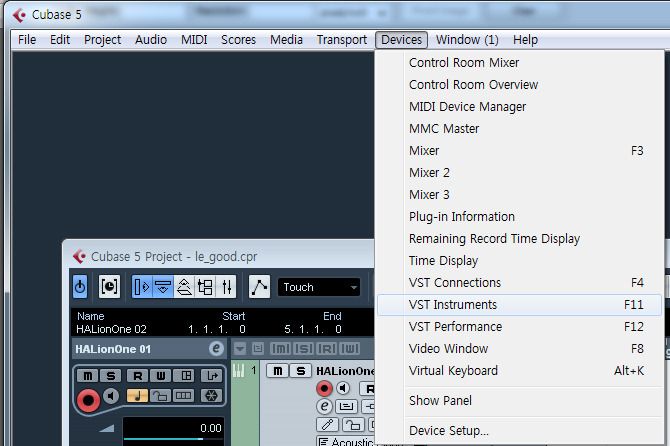Open the Scores menu
The width and height of the screenshot is (670, 446).
click(238, 40)
